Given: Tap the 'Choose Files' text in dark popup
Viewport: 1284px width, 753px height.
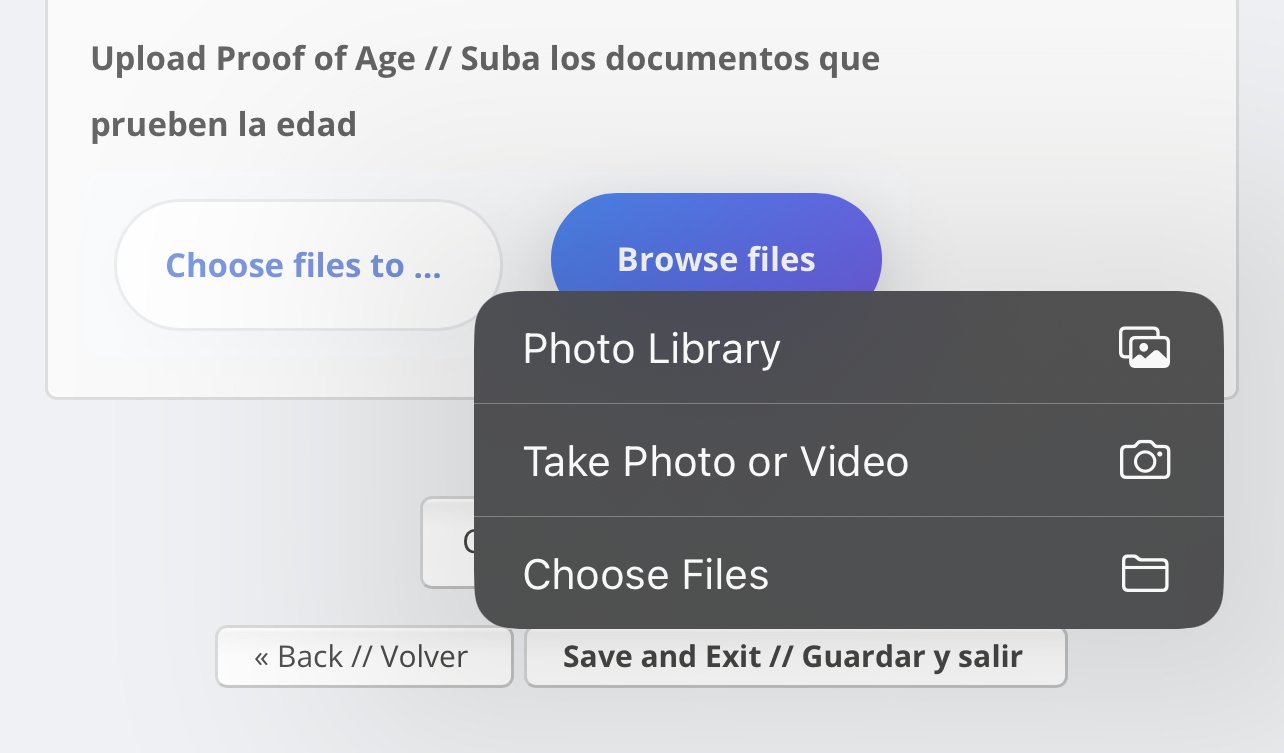Looking at the screenshot, I should (646, 574).
